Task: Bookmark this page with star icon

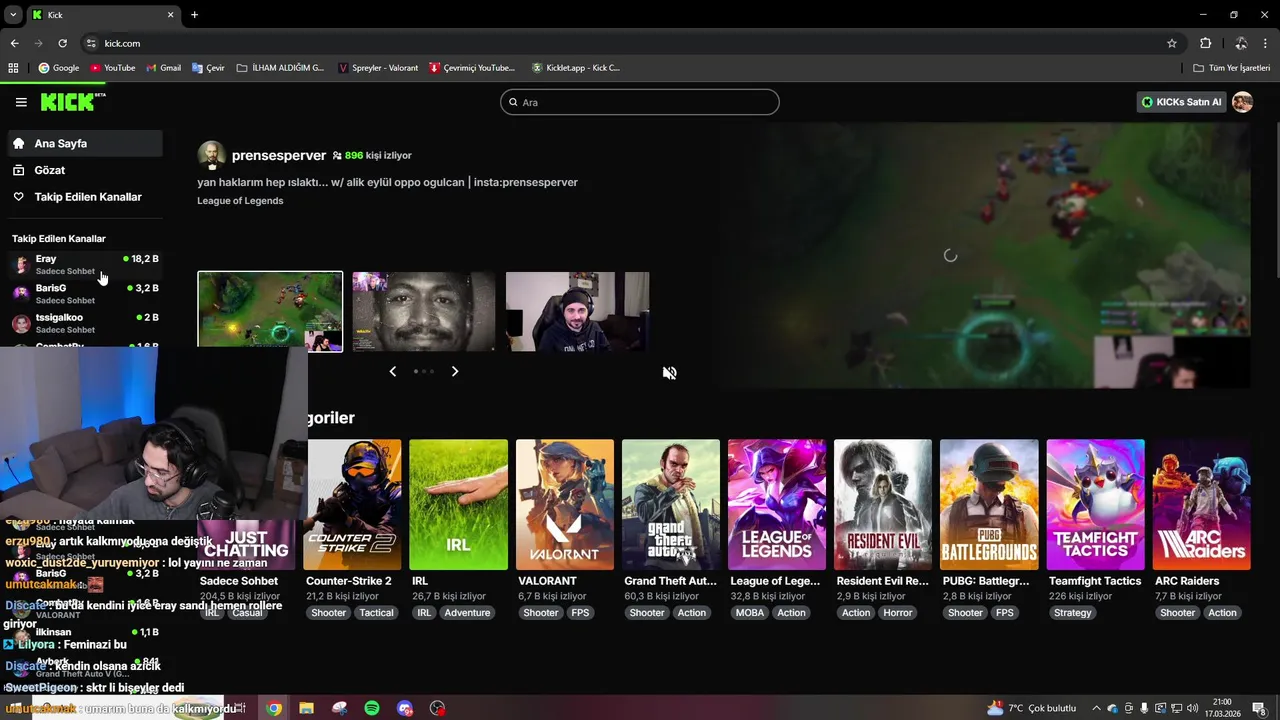Action: [x=1172, y=43]
